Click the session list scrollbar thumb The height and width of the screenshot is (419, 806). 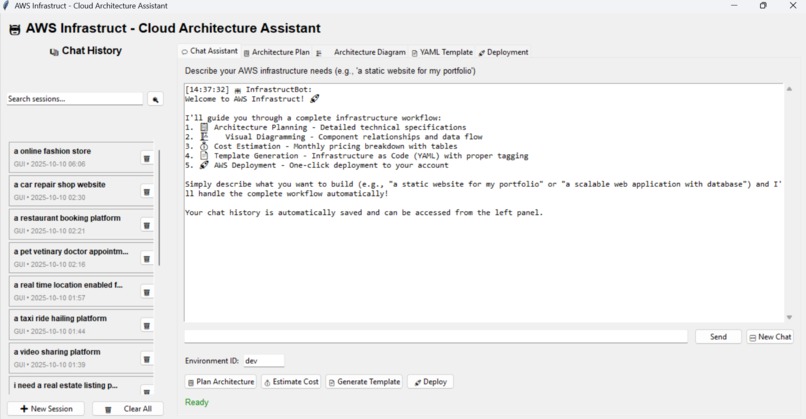(x=159, y=208)
